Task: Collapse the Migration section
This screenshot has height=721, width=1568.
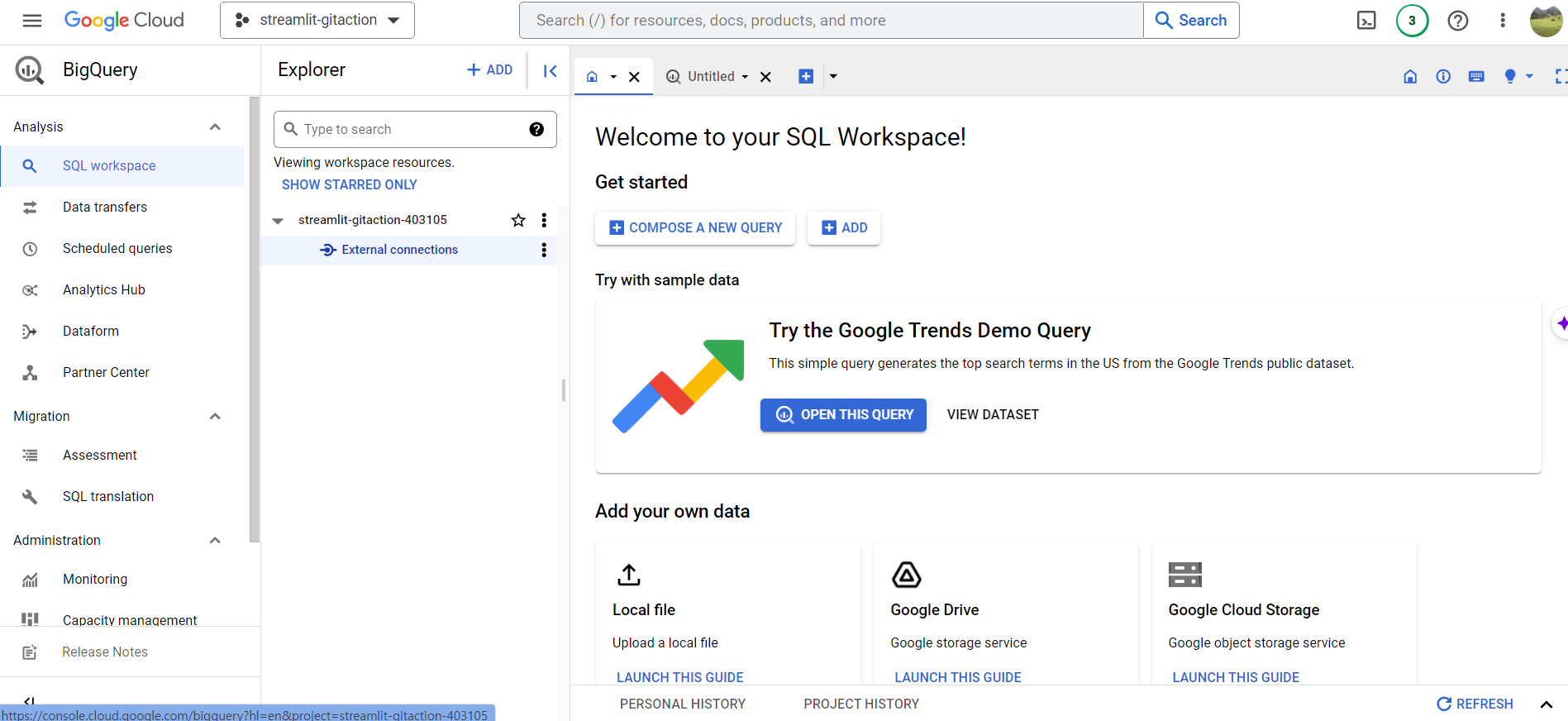Action: coord(215,416)
